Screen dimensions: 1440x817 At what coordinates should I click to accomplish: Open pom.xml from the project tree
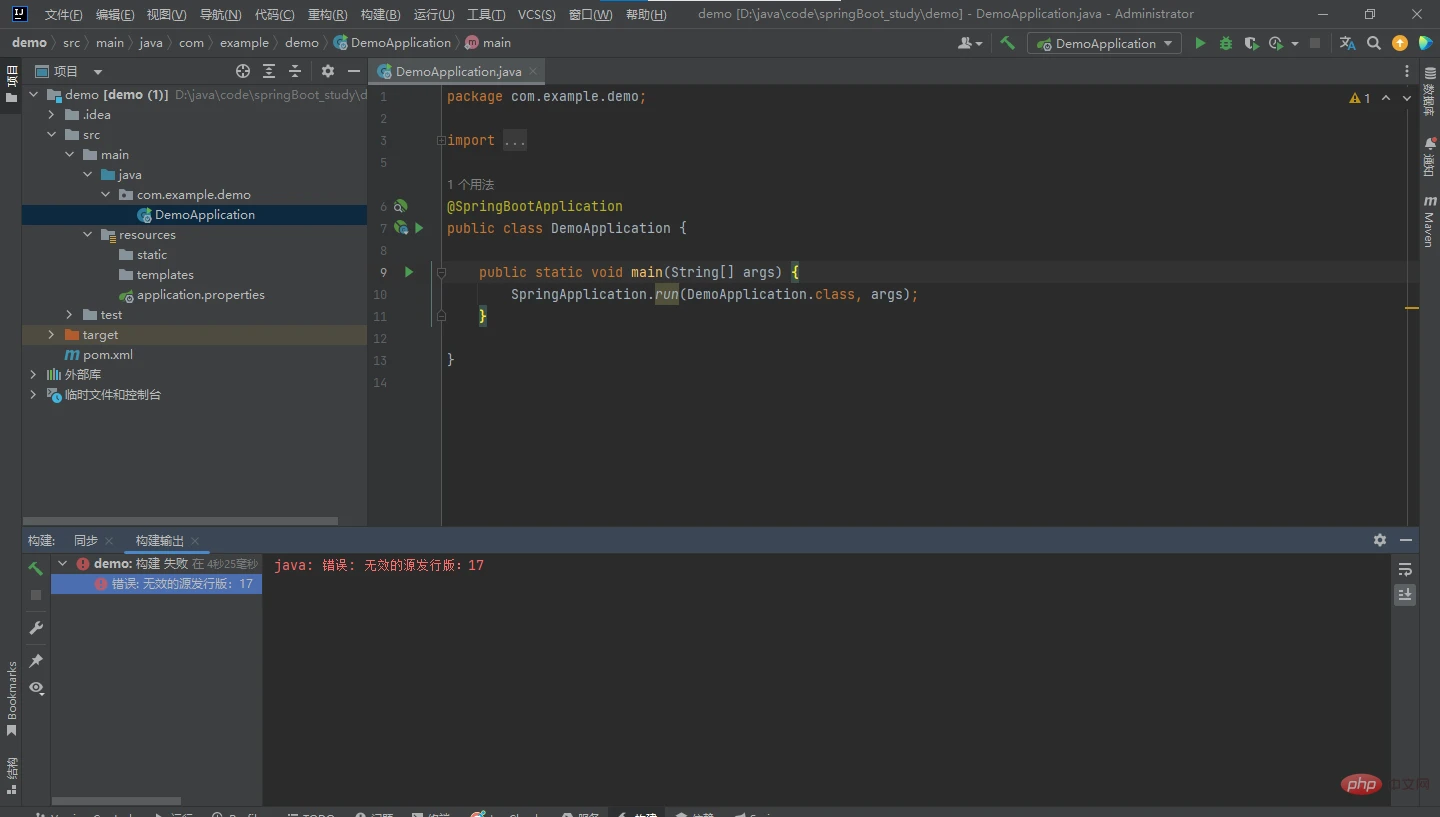click(107, 355)
